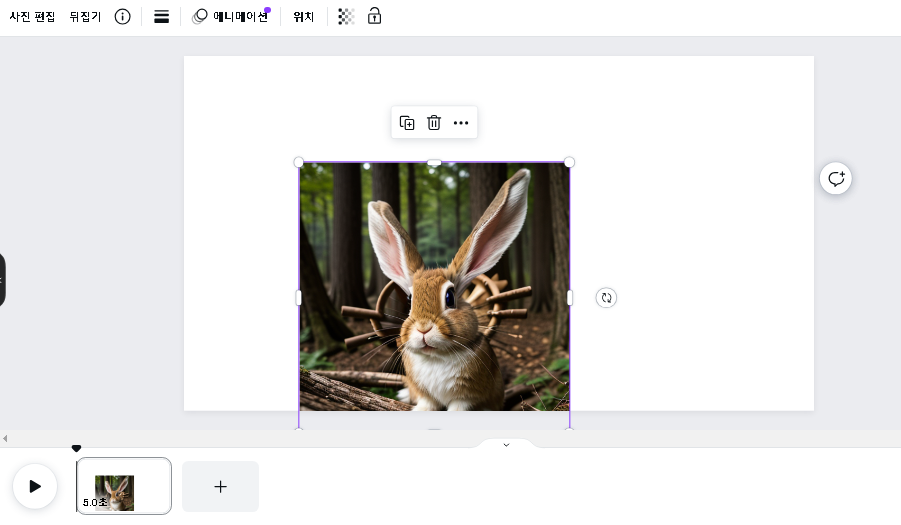Viewport: 901px width, 525px height.
Task: Collapse the timeline using the chevron
Action: [x=506, y=445]
